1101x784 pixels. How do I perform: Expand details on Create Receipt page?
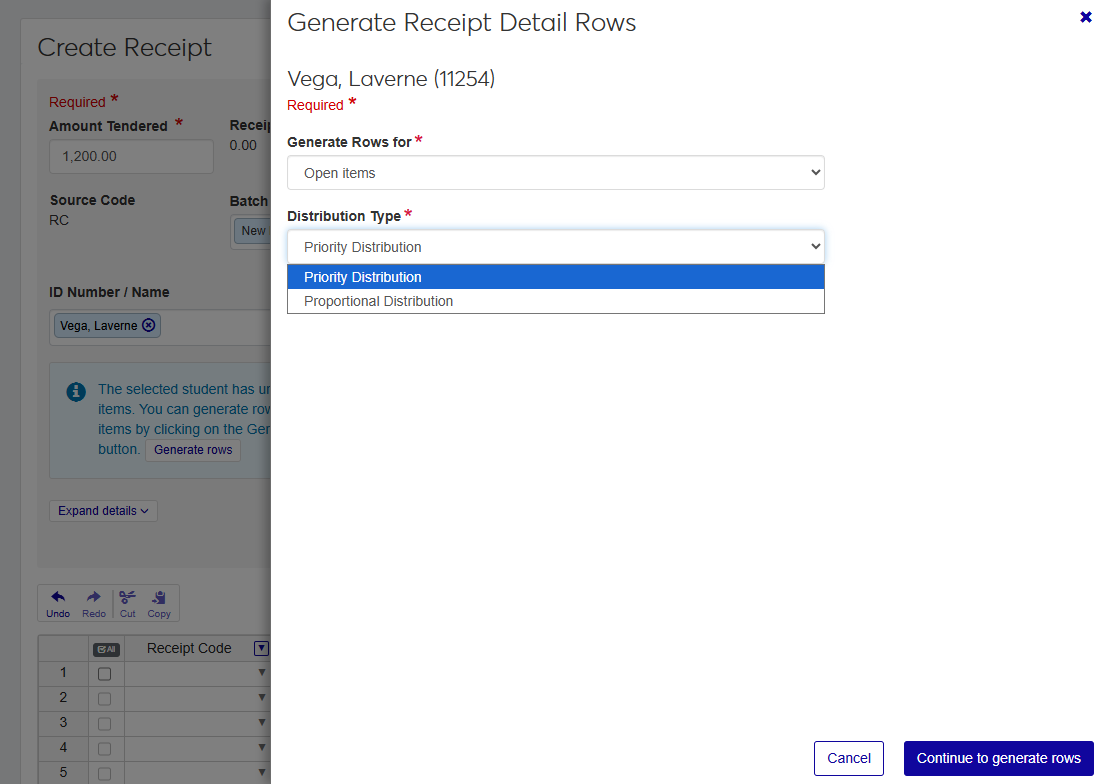pyautogui.click(x=103, y=511)
